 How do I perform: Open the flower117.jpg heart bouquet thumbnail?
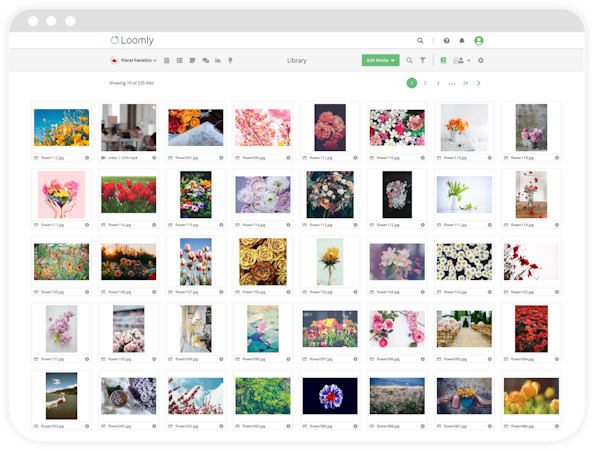61,195
